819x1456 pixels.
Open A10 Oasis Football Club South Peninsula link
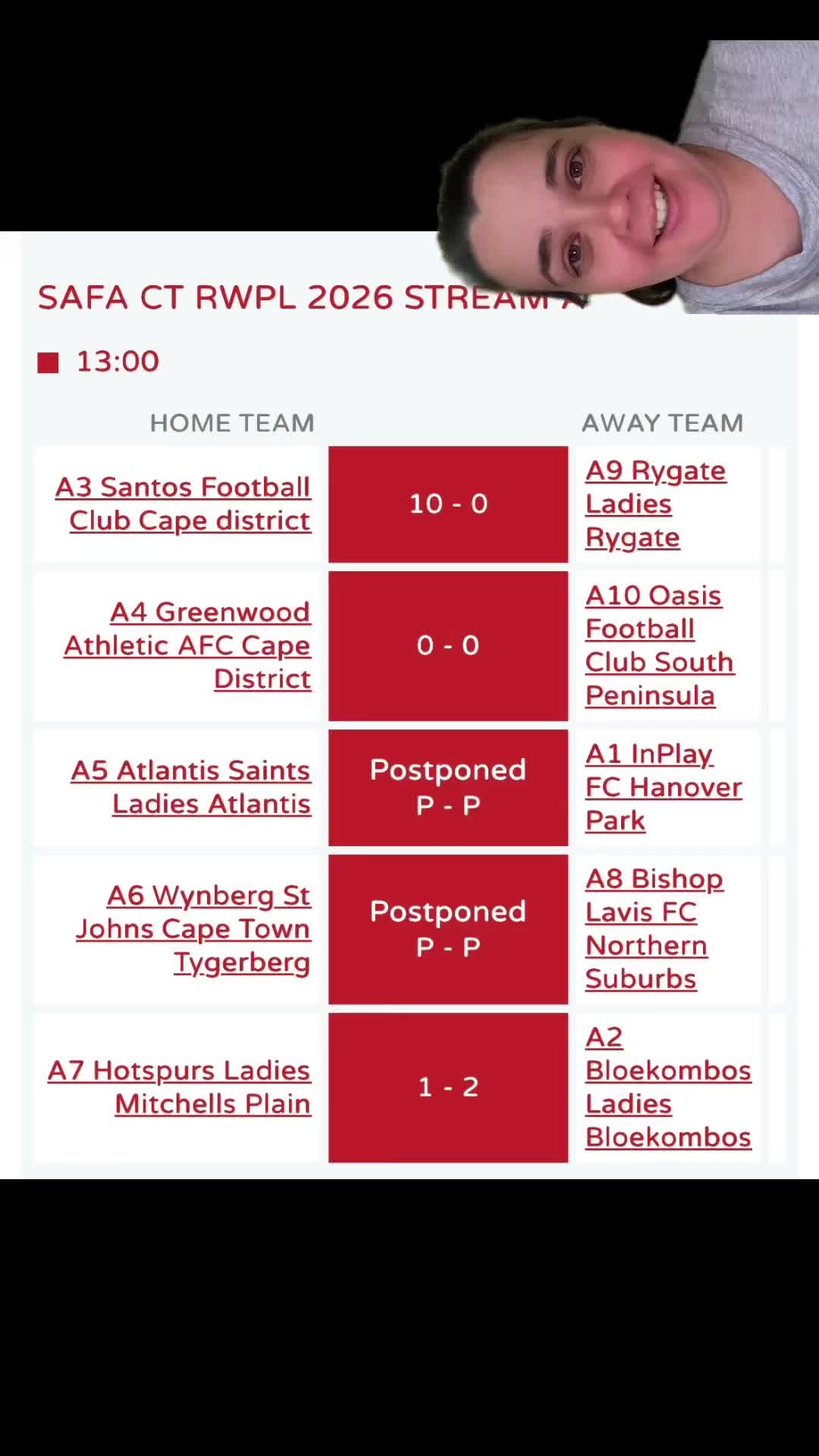click(659, 645)
